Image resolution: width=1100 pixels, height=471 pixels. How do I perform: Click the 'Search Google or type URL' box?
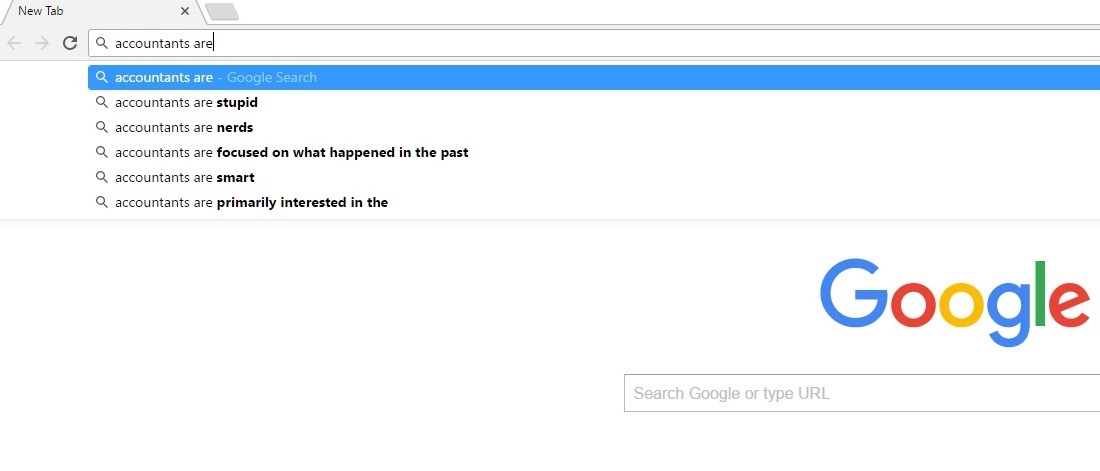[x=861, y=393]
